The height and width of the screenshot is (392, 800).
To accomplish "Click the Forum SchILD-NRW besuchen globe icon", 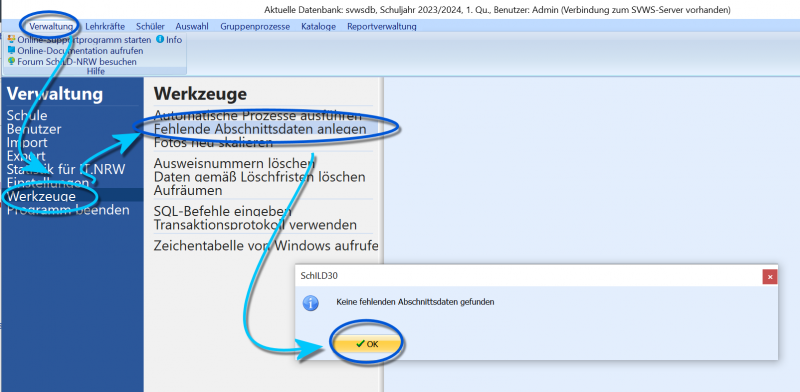I will tap(11, 61).
